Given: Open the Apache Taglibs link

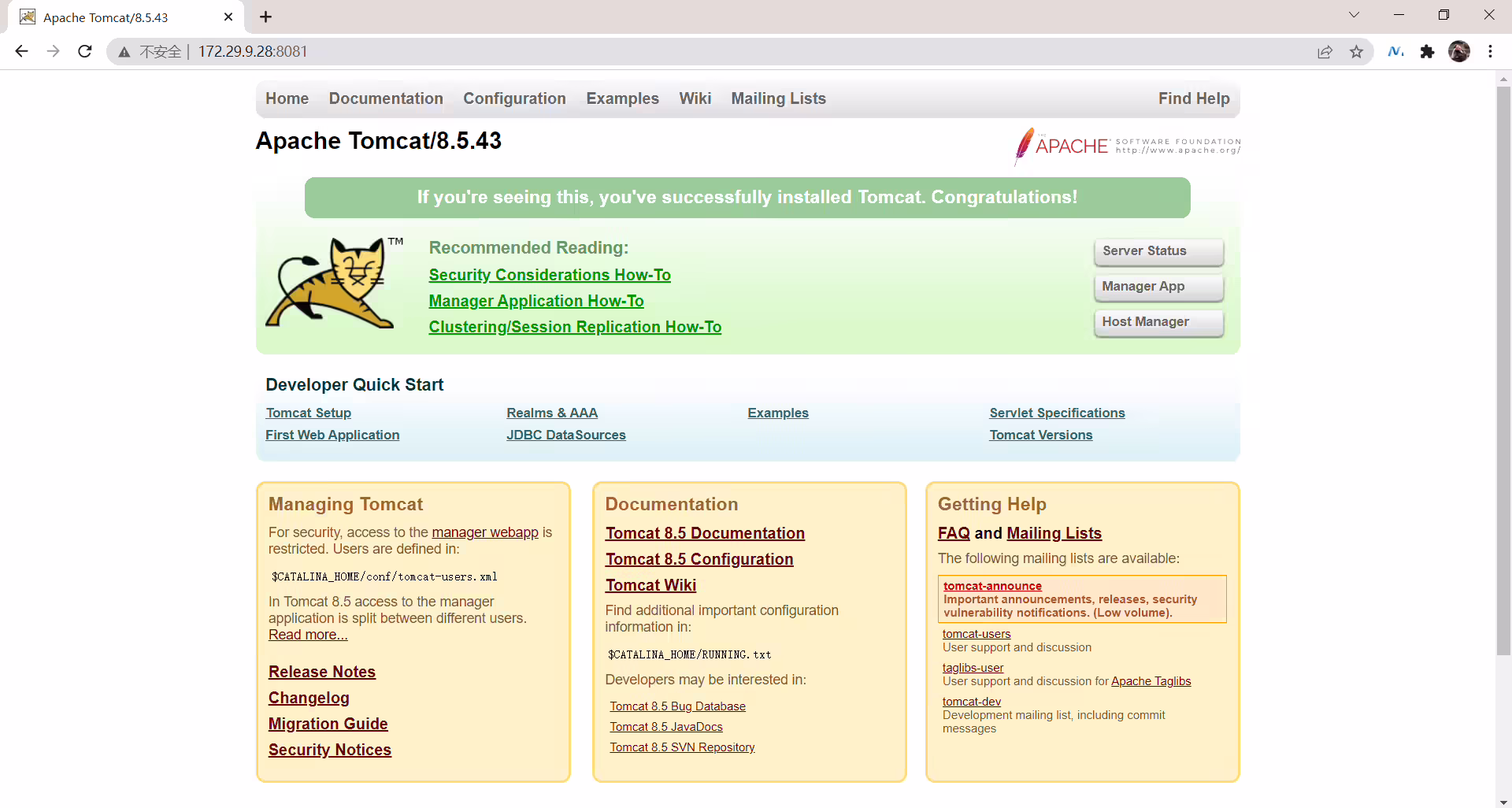Looking at the screenshot, I should pyautogui.click(x=1151, y=681).
